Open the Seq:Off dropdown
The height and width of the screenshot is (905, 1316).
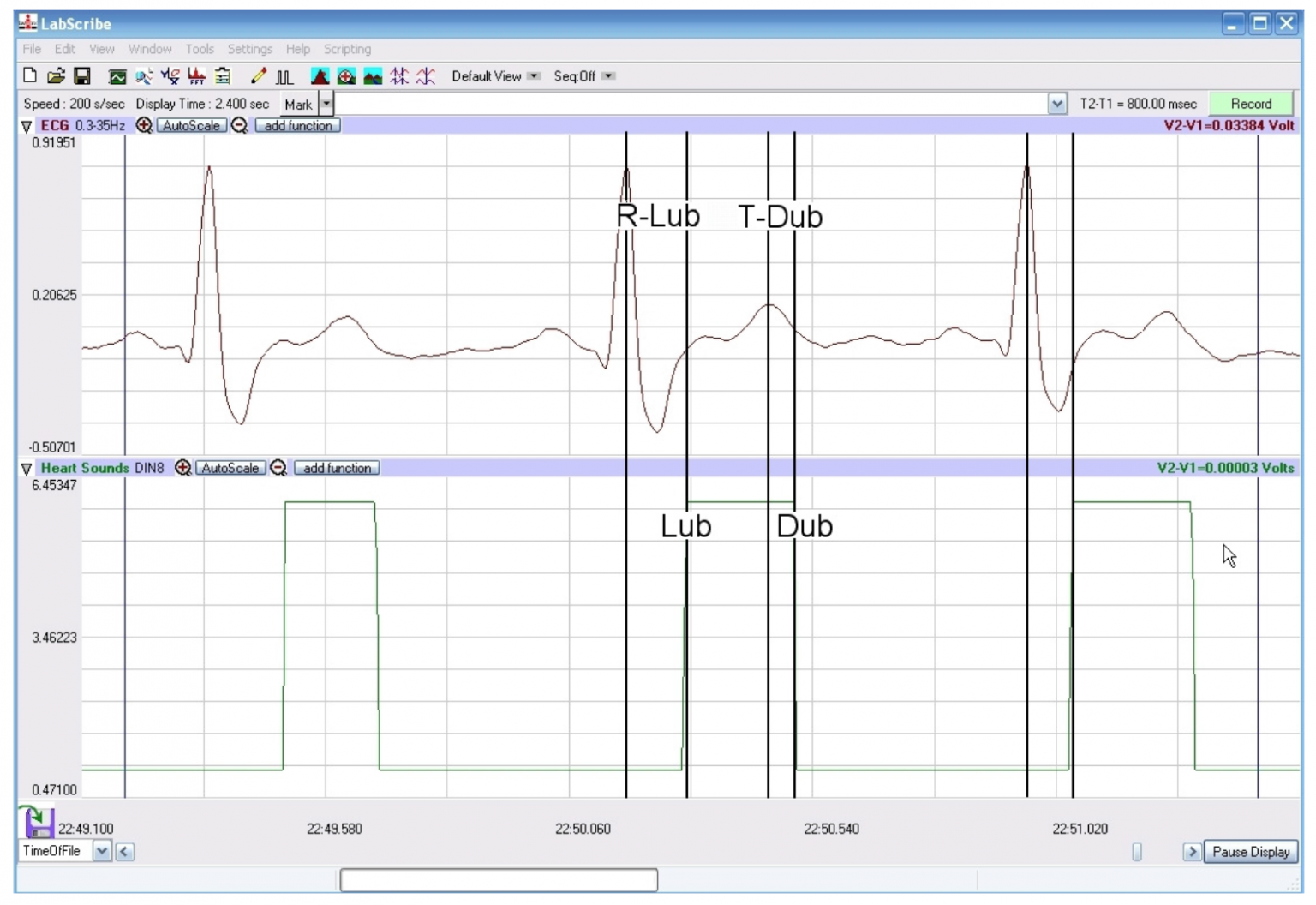(608, 76)
